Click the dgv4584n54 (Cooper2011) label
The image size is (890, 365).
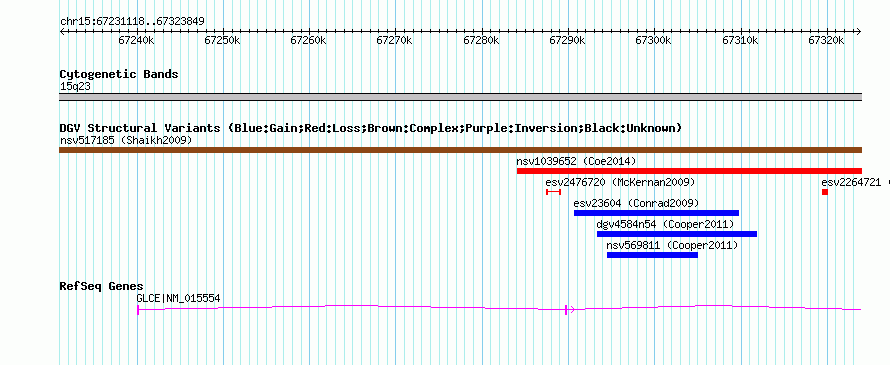tap(665, 224)
